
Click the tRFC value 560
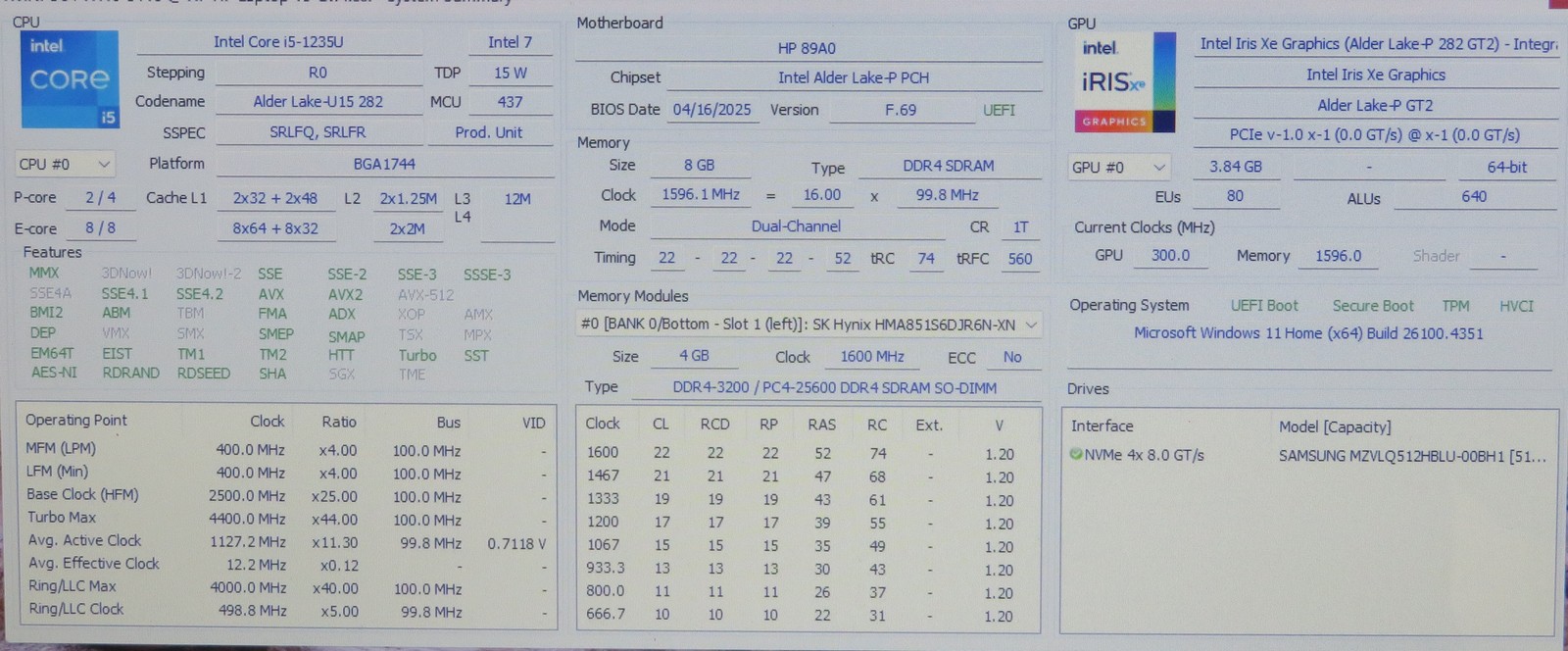coord(1020,259)
